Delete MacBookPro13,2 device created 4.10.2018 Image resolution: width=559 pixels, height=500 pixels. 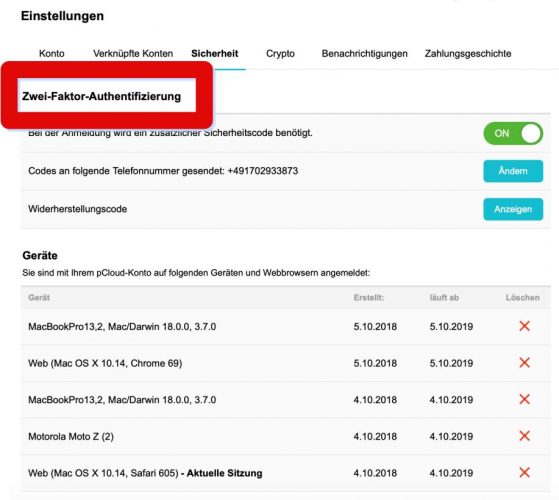pos(524,399)
